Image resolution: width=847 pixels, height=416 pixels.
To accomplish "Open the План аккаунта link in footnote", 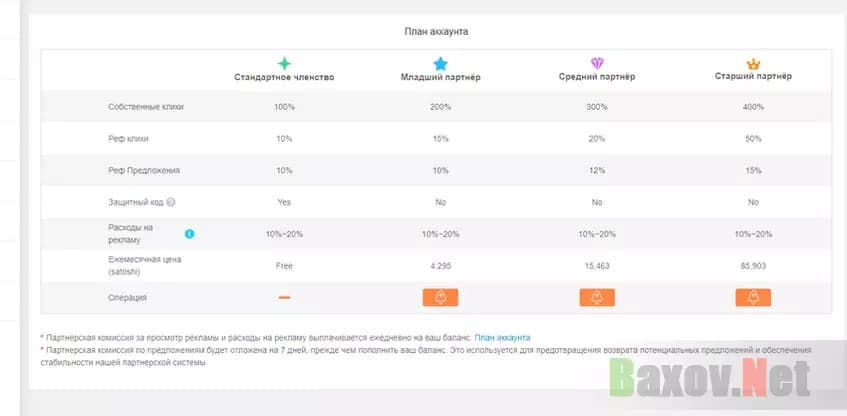I will point(502,338).
